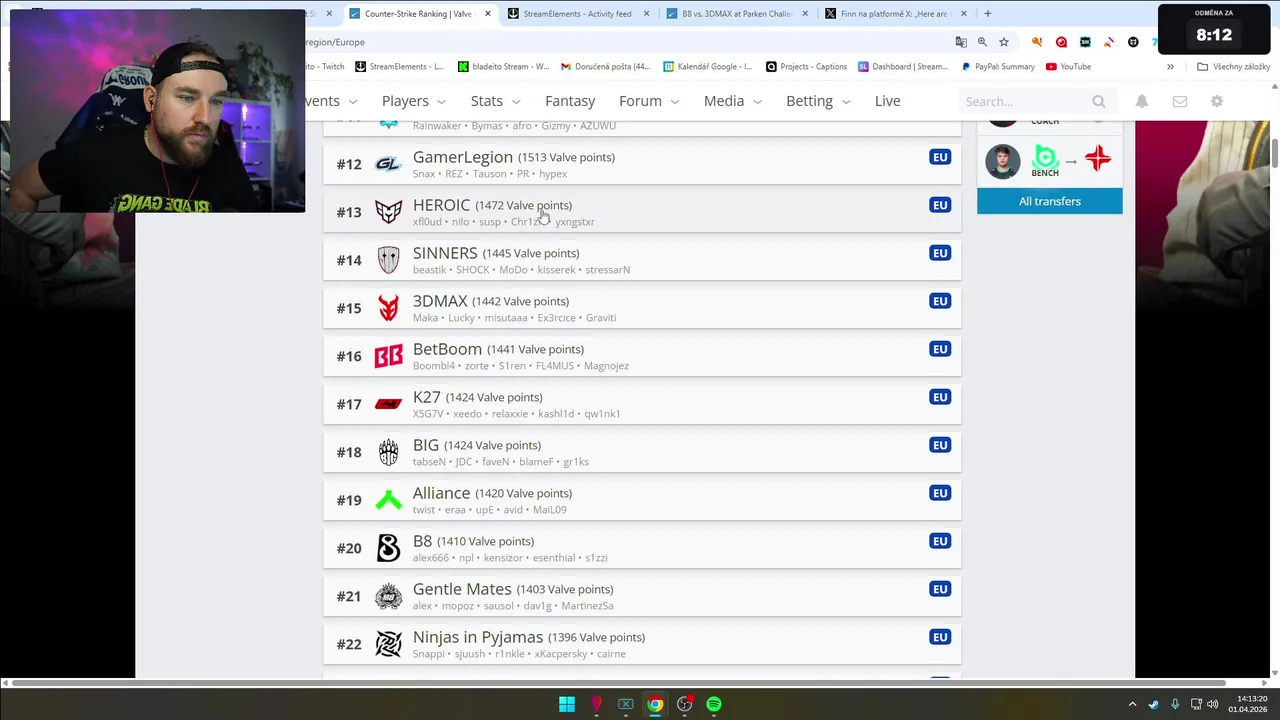This screenshot has width=1280, height=720.
Task: Click the Ninjas in Pyjamas logo
Action: pyautogui.click(x=388, y=644)
